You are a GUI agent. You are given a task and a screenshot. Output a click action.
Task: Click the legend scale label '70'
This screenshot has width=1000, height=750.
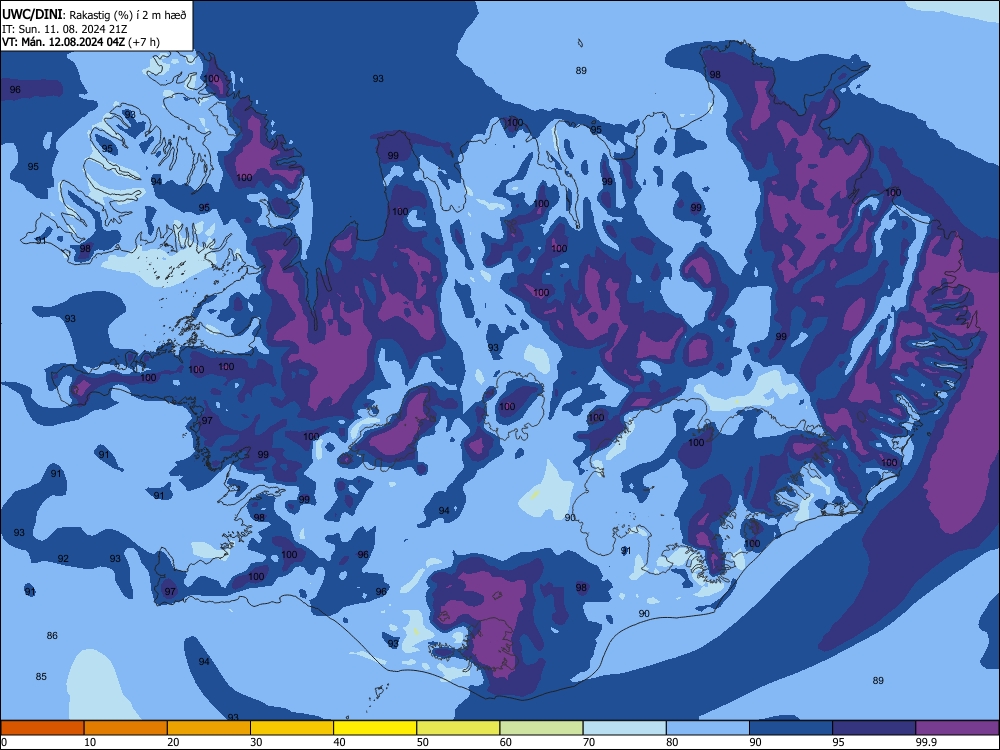(x=589, y=742)
